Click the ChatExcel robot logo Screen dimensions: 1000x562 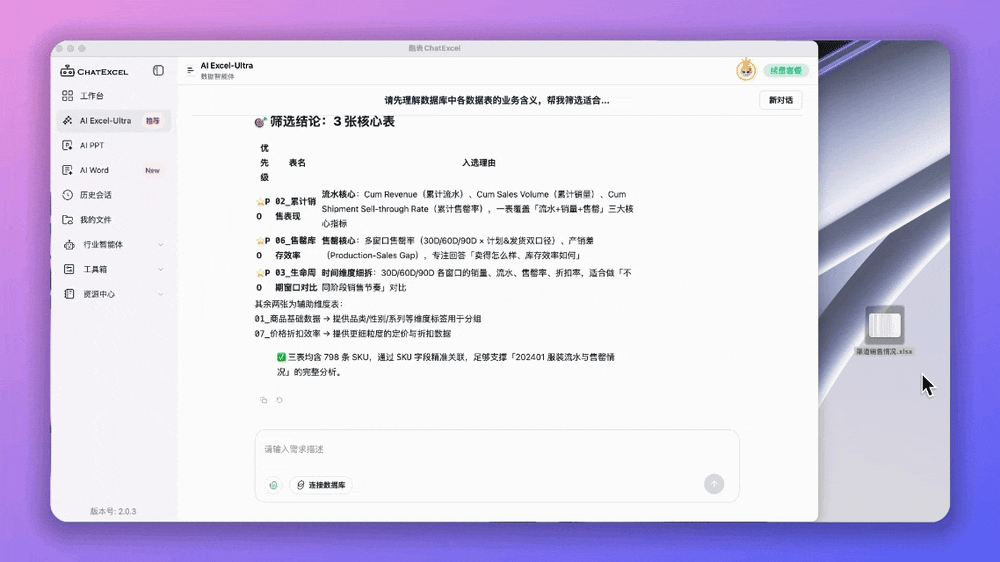coord(67,71)
